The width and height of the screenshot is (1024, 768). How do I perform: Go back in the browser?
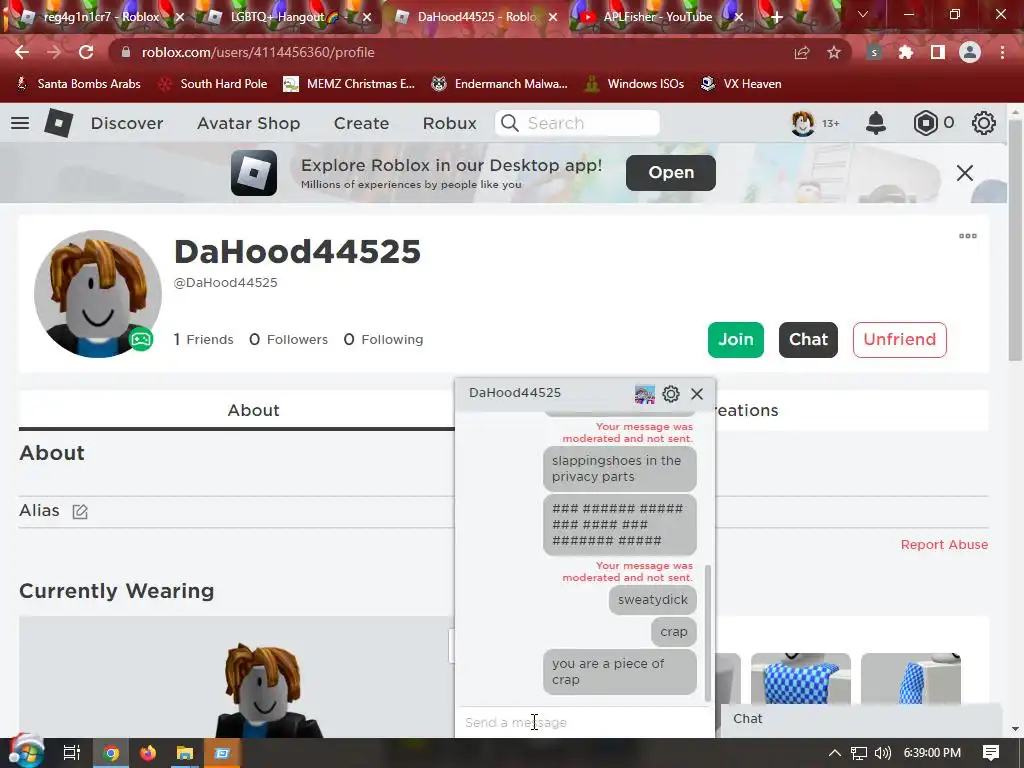coord(22,52)
